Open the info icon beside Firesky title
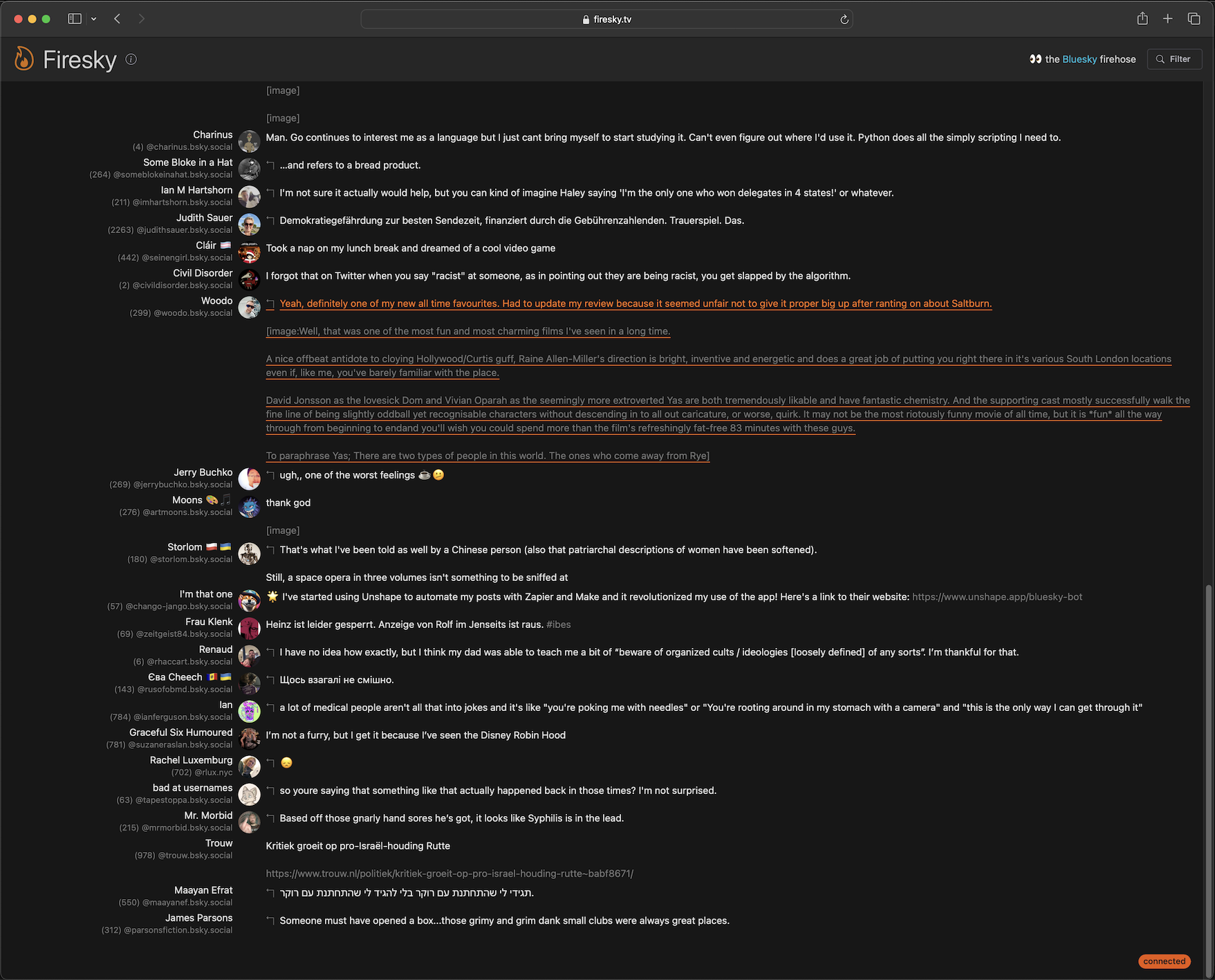Screen dimensions: 1215x980 click(131, 59)
